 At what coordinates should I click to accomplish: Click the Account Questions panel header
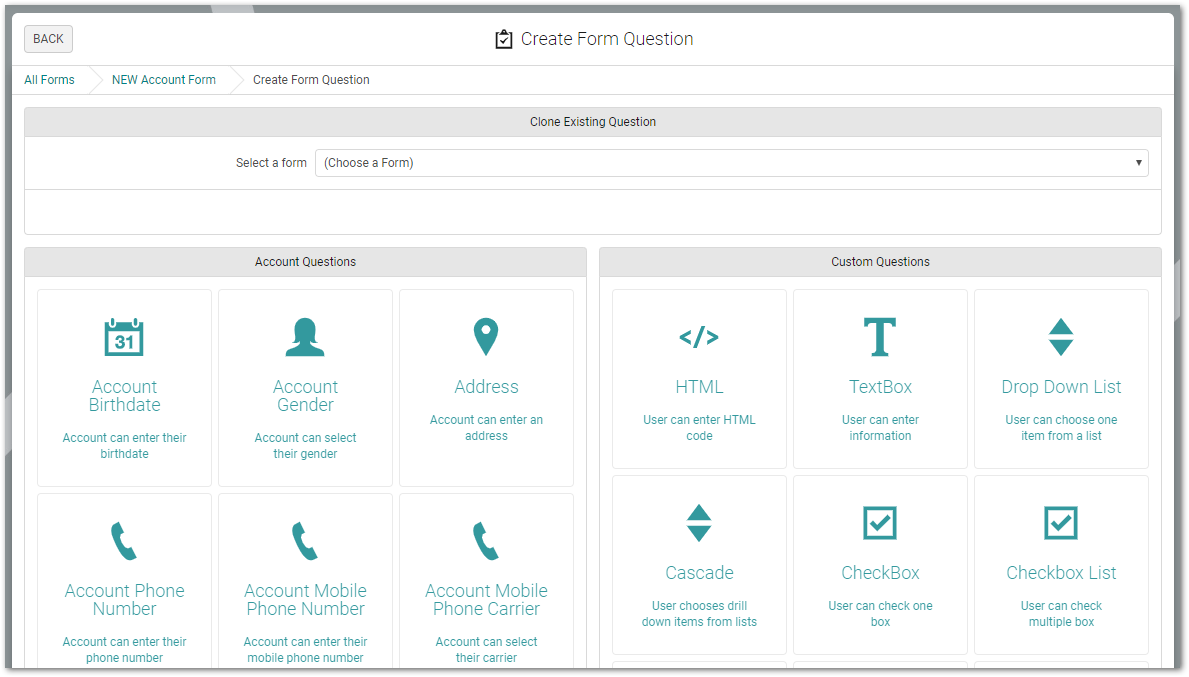pos(306,262)
